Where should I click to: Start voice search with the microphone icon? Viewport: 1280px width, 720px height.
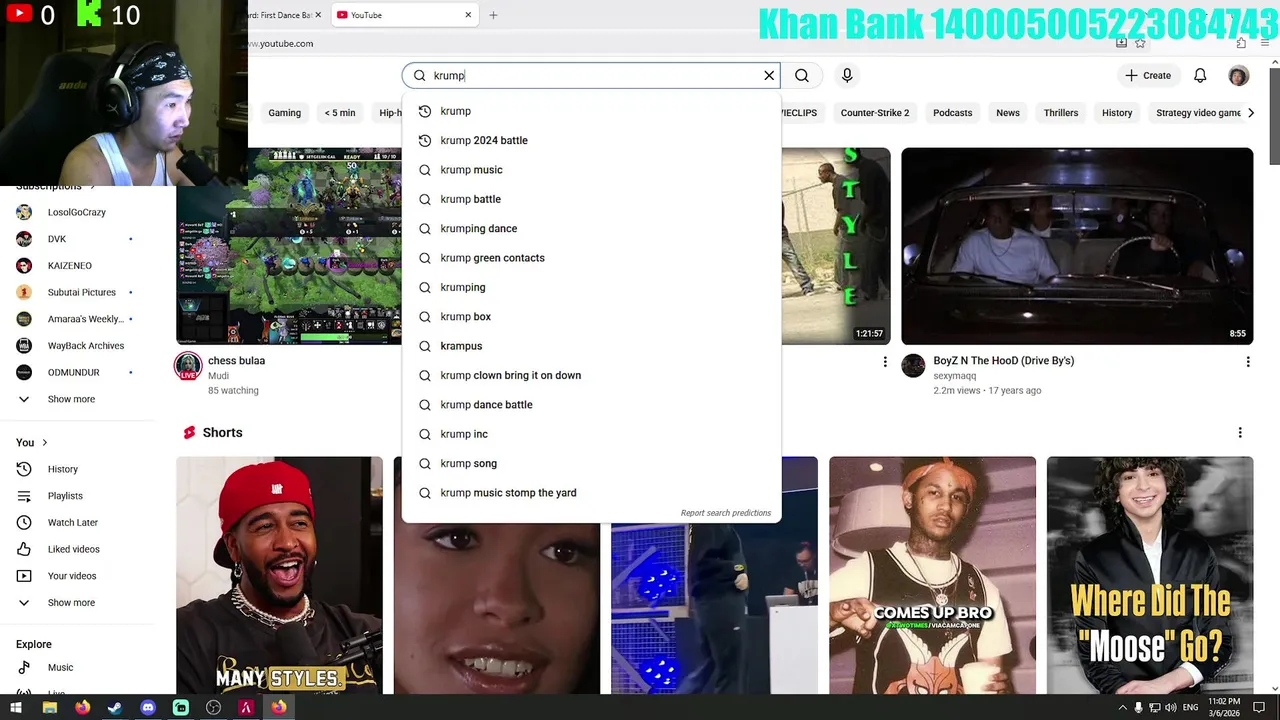tap(847, 75)
